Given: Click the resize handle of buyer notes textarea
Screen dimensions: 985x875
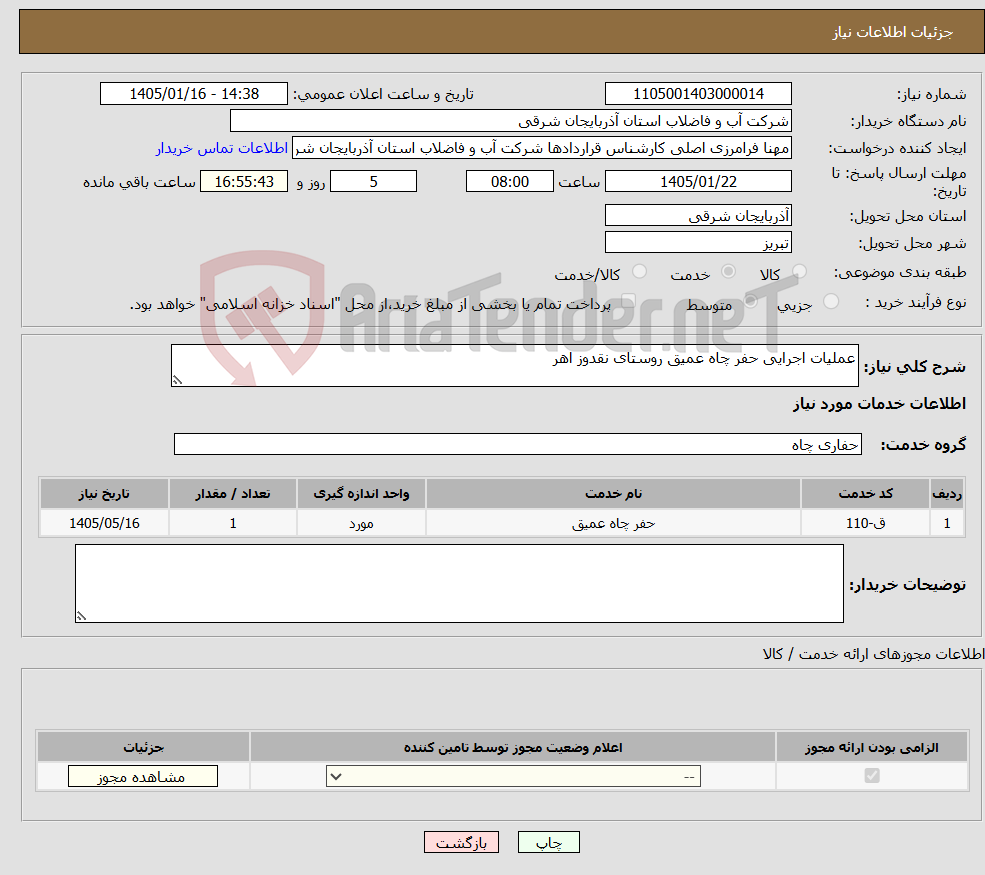Looking at the screenshot, I should pyautogui.click(x=82, y=616).
